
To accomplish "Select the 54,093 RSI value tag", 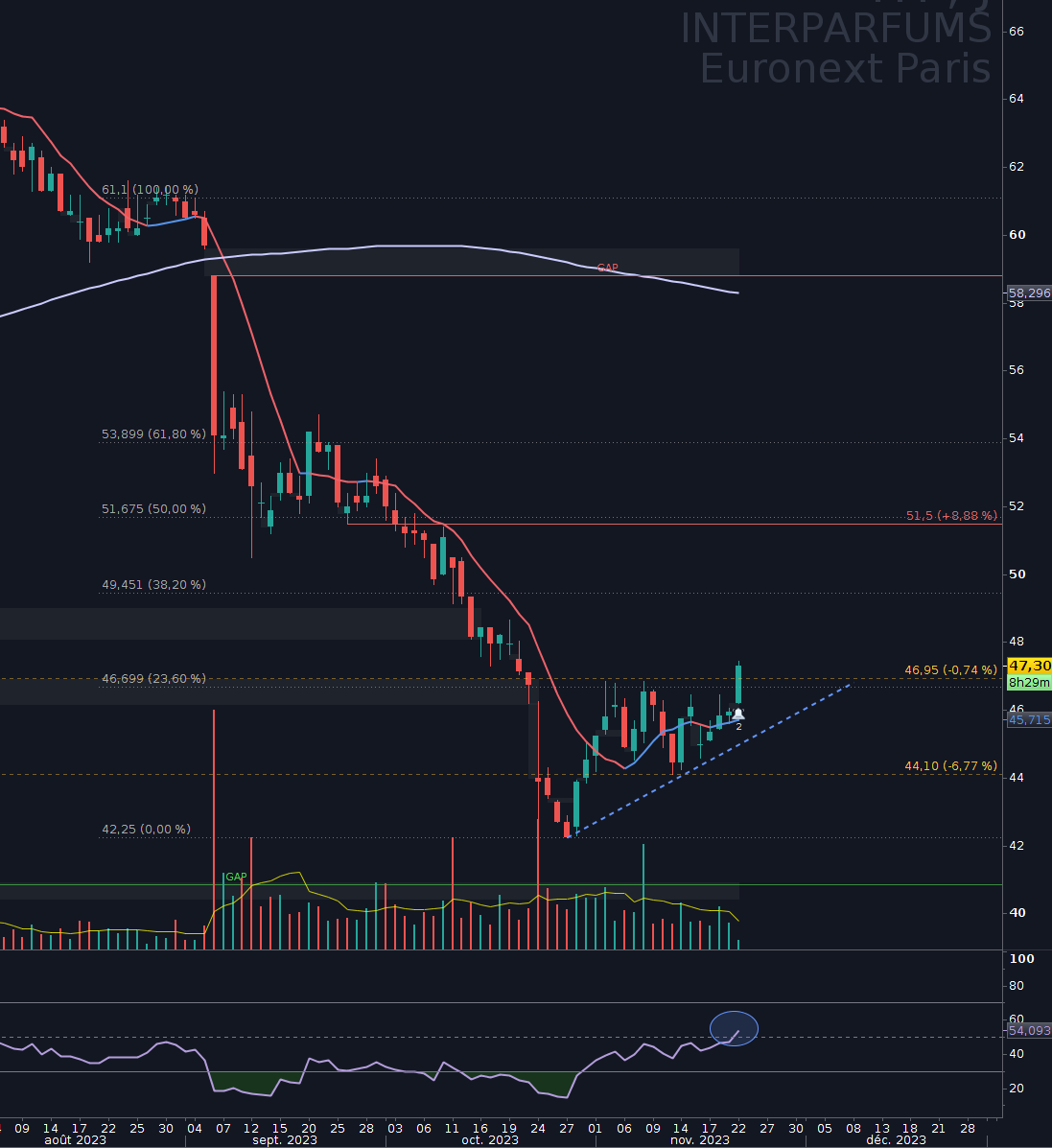I will (1029, 1030).
